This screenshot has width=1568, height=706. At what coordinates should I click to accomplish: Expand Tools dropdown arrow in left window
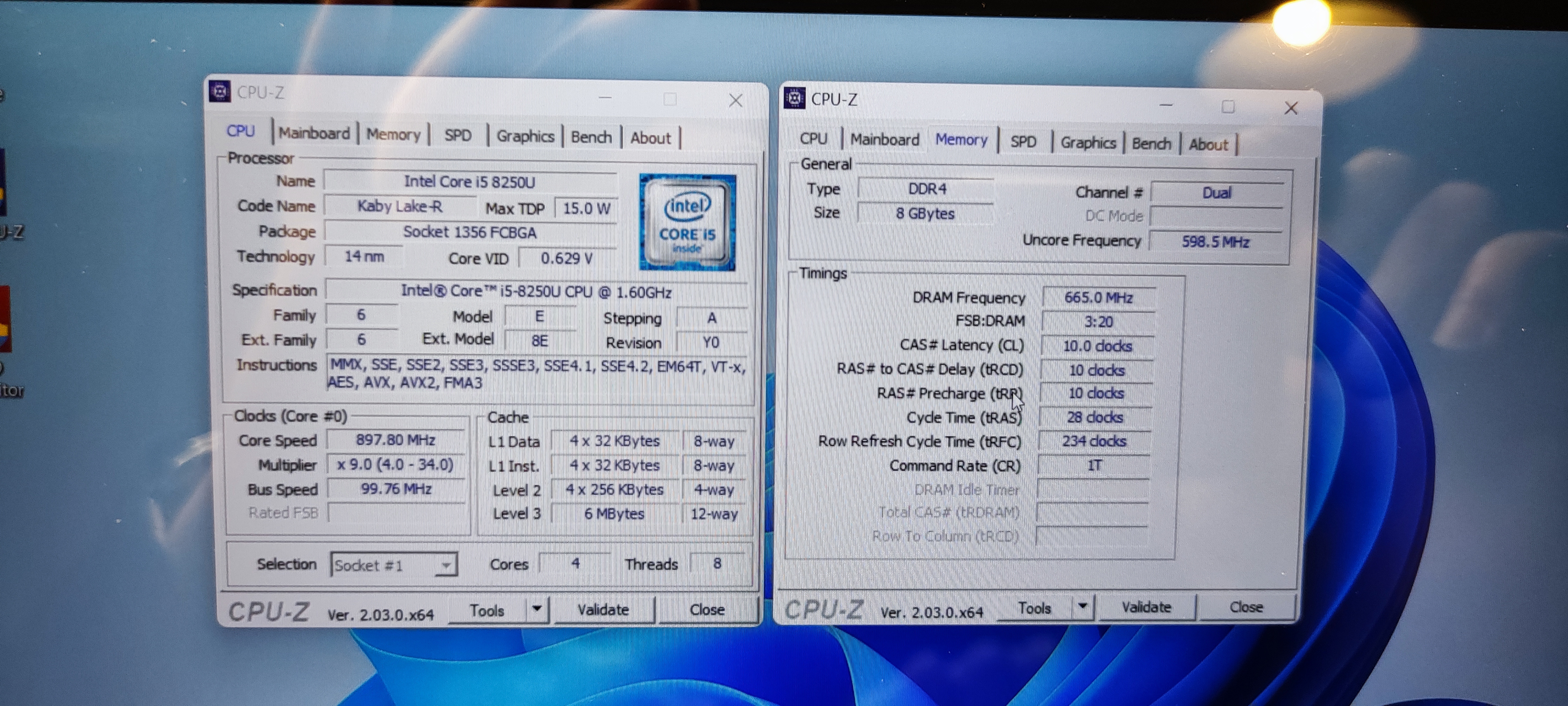(x=536, y=609)
